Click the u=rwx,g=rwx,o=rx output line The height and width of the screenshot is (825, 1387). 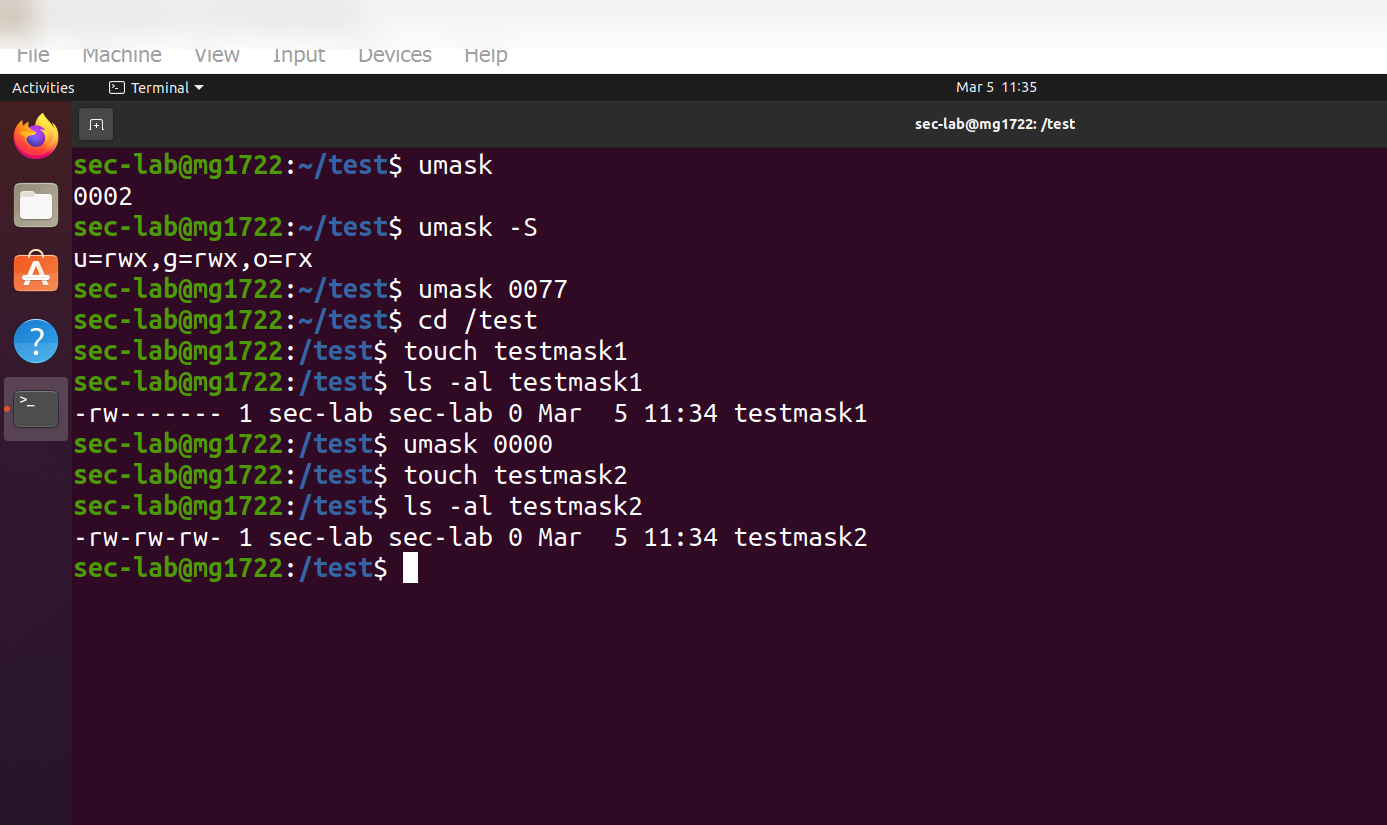(193, 259)
